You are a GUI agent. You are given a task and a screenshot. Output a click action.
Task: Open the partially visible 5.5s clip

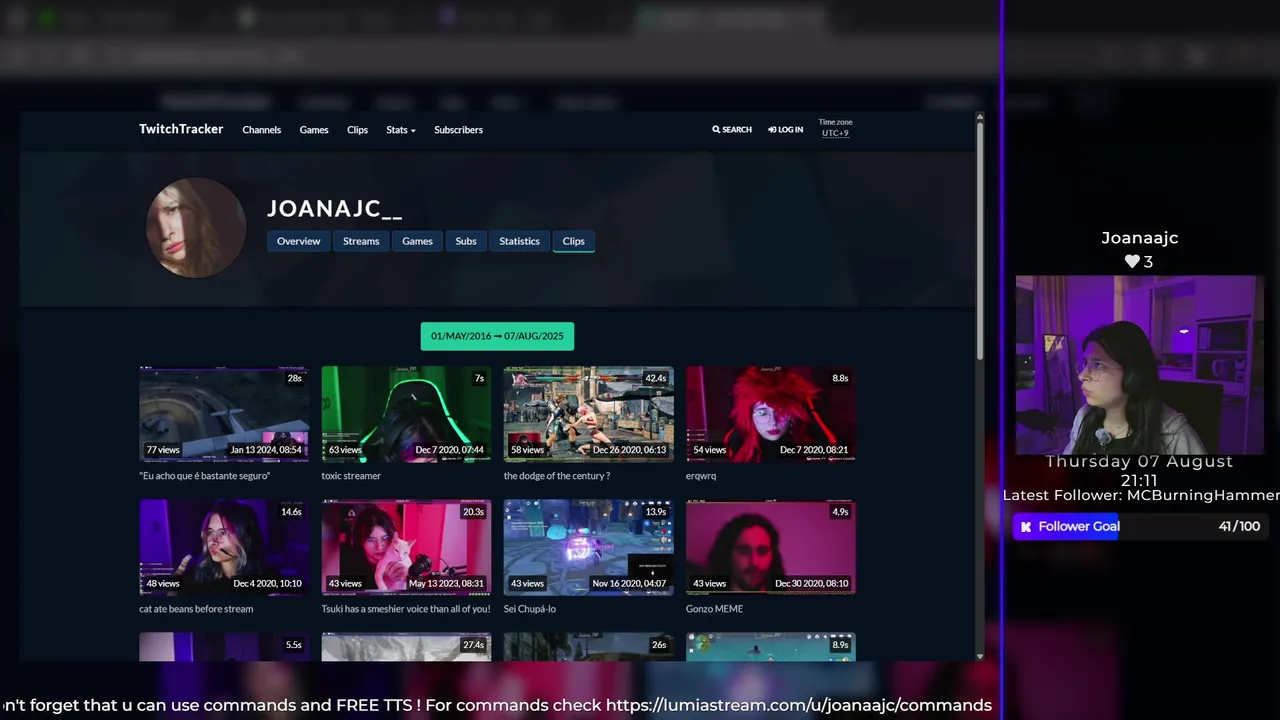point(224,646)
